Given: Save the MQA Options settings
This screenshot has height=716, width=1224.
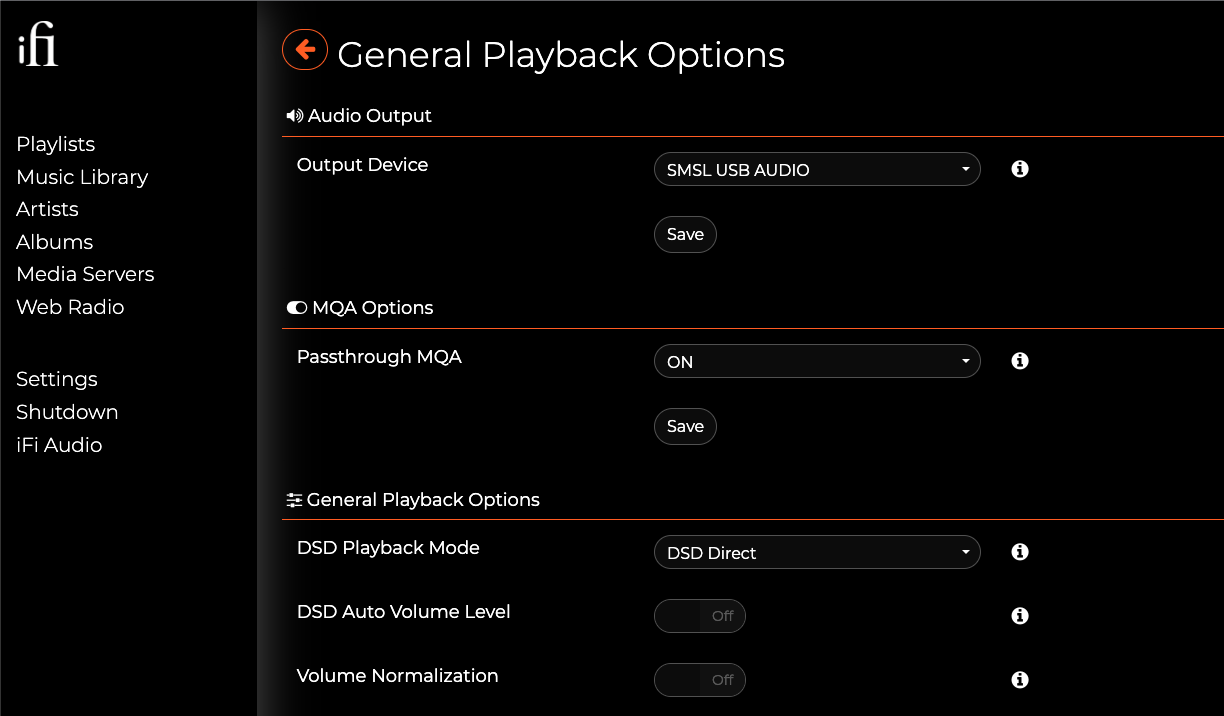Looking at the screenshot, I should point(685,426).
